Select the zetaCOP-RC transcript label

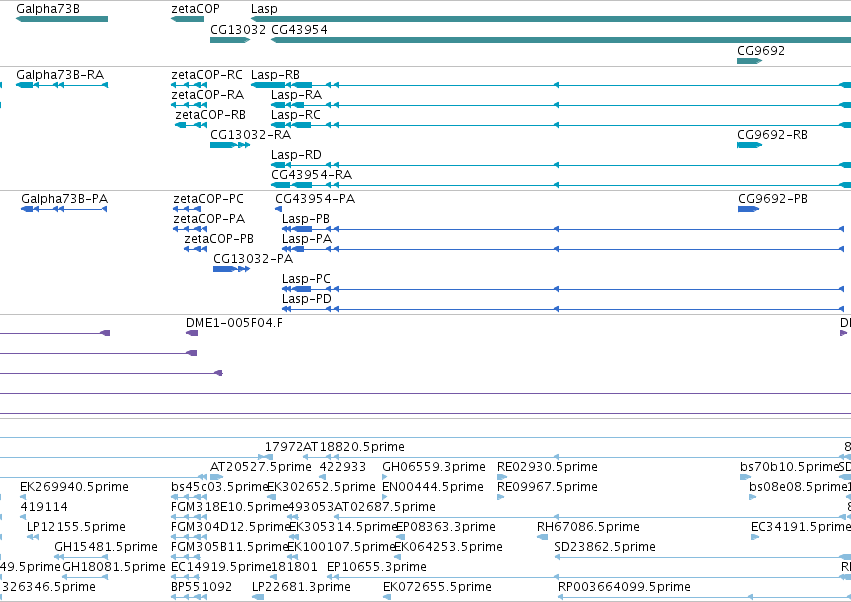(207, 75)
